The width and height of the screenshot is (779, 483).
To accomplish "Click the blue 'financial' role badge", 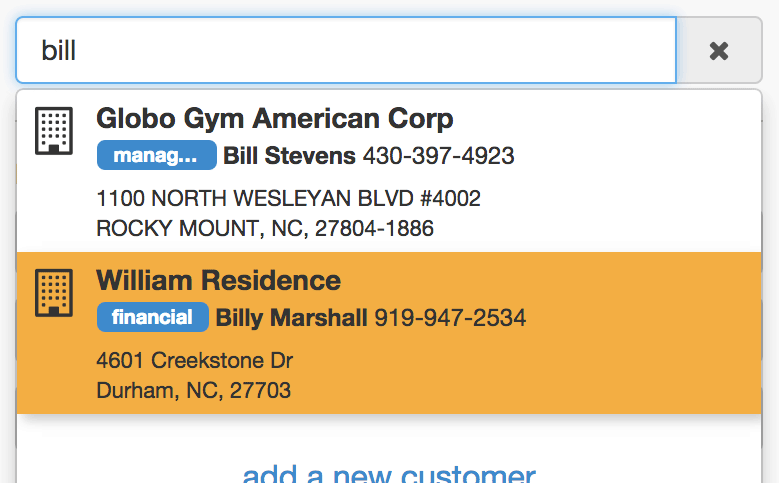I will (x=153, y=317).
